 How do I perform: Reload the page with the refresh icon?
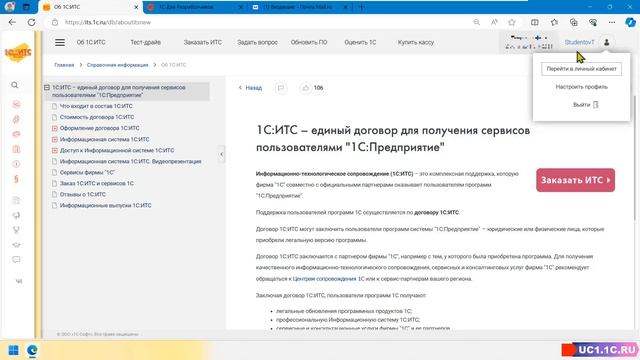[31, 22]
